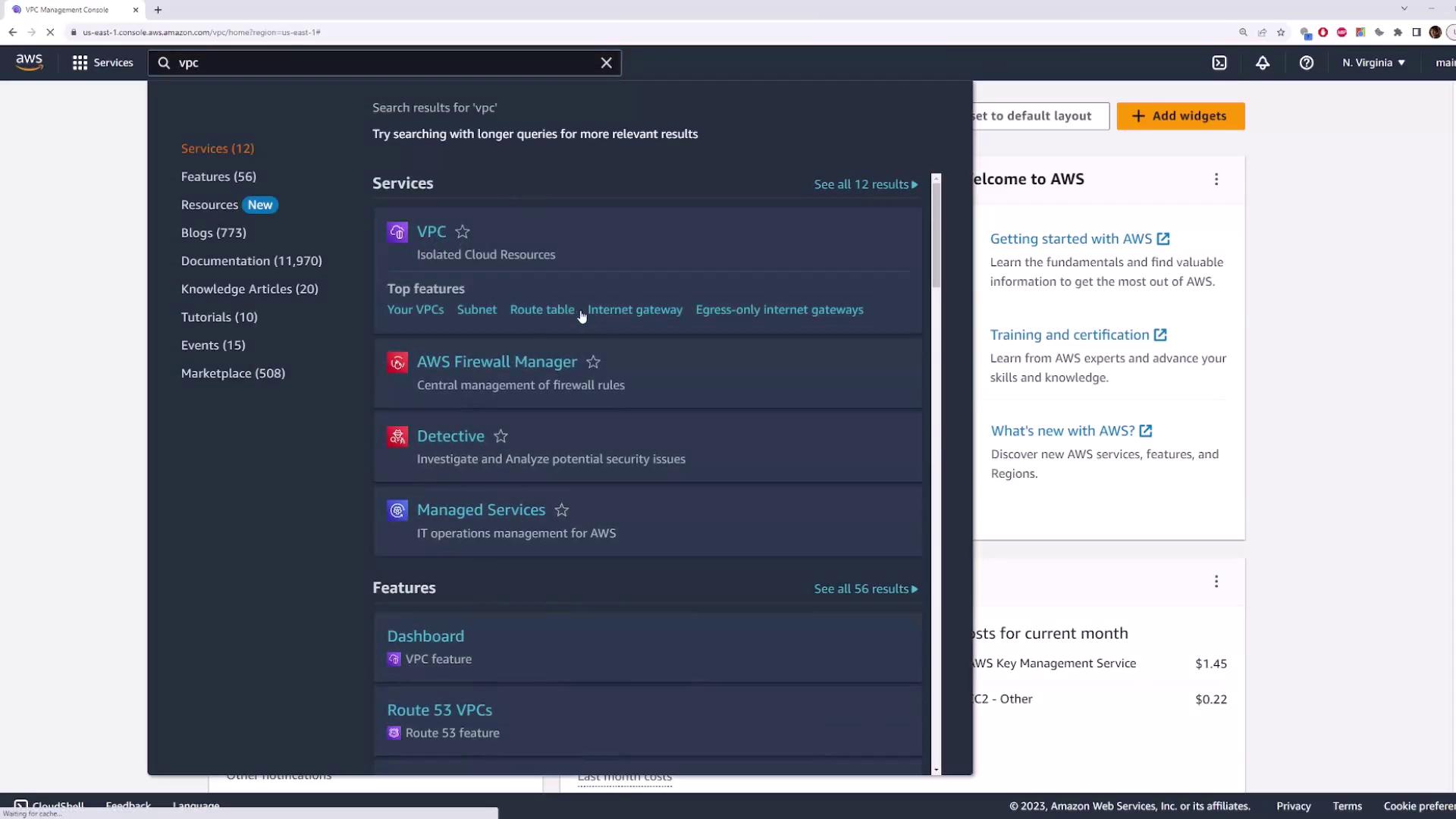The image size is (1456, 819).
Task: Expand See all 56 results for Features
Action: [x=865, y=589]
